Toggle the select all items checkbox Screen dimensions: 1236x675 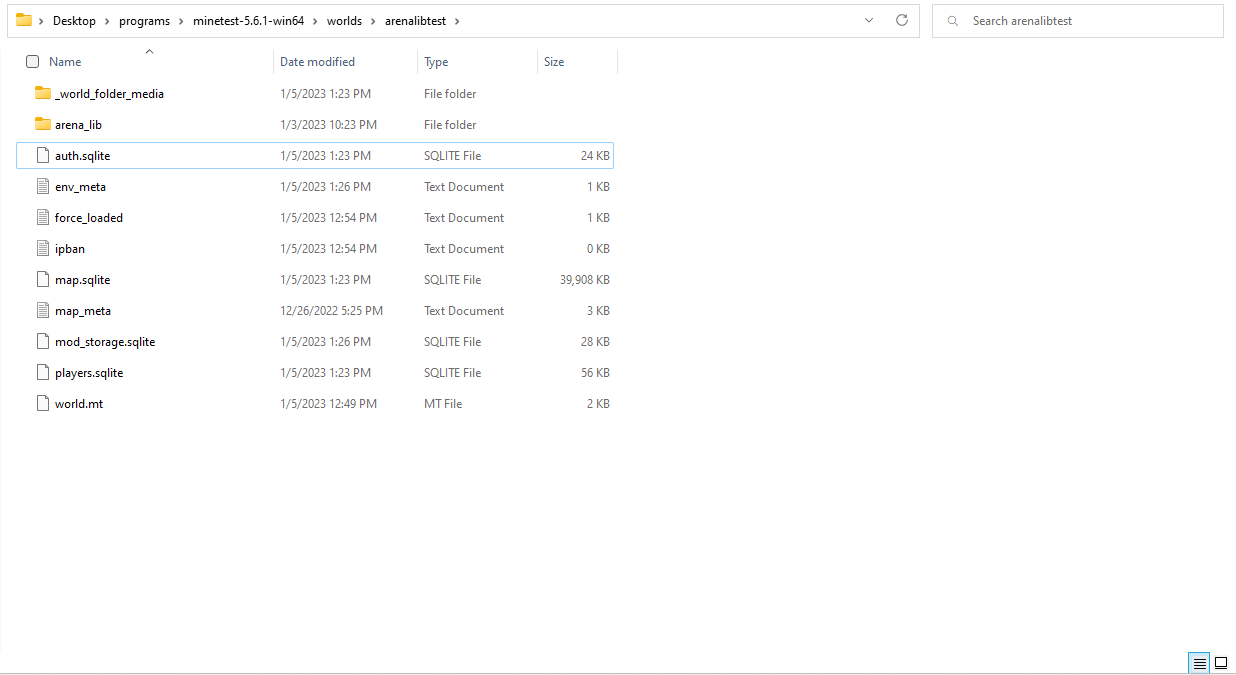click(x=32, y=62)
